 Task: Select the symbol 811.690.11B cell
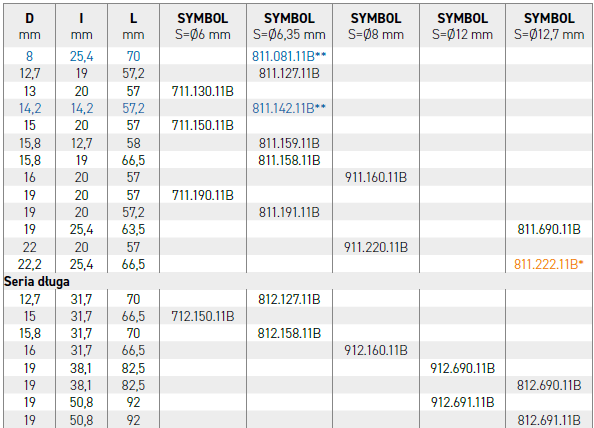(x=549, y=229)
